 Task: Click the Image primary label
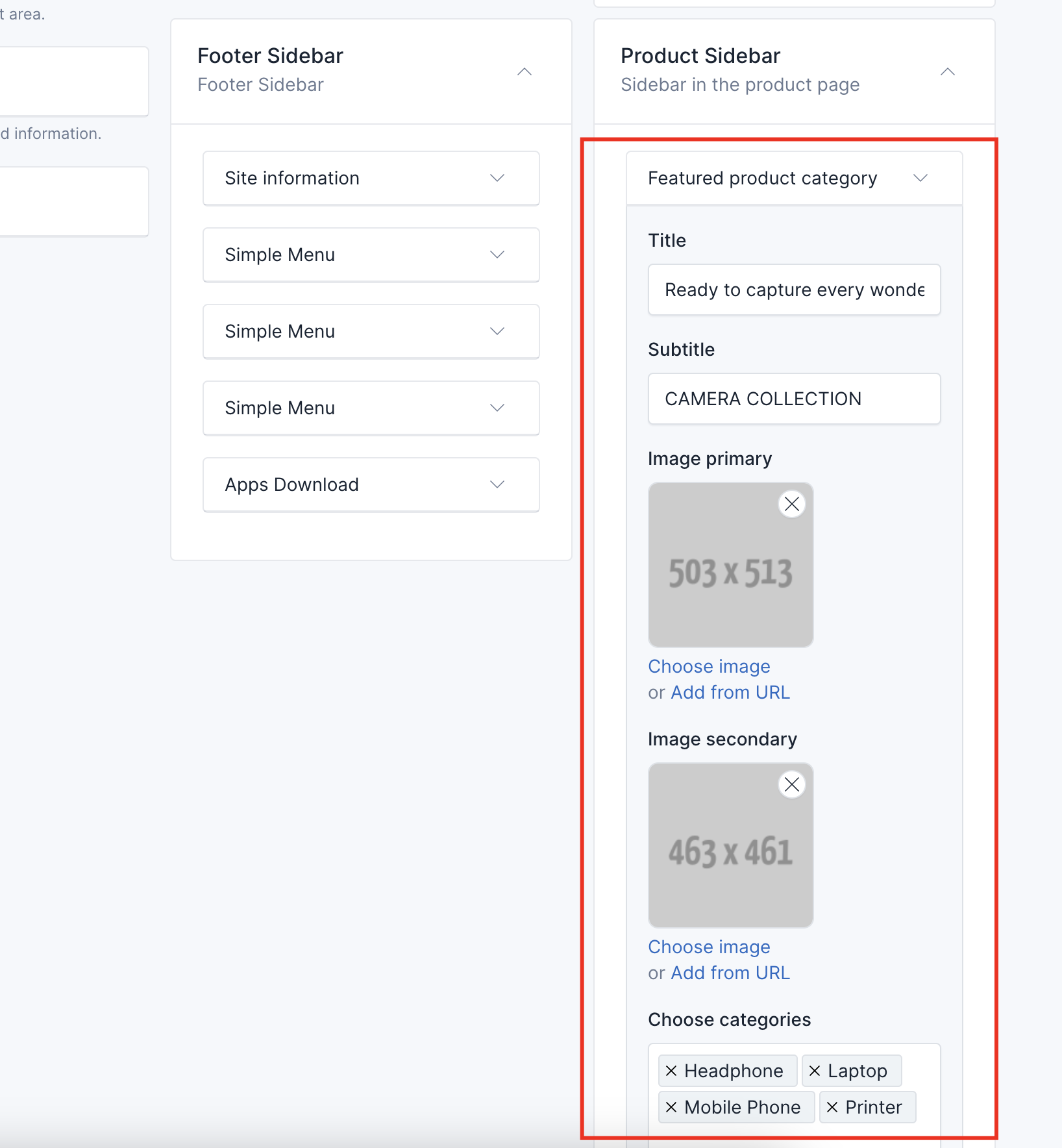click(710, 458)
